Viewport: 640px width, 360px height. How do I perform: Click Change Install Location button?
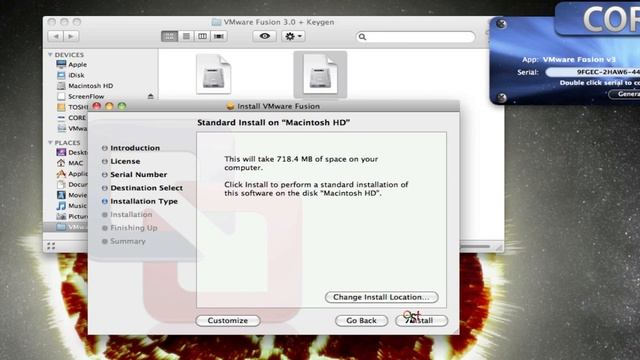click(x=382, y=297)
